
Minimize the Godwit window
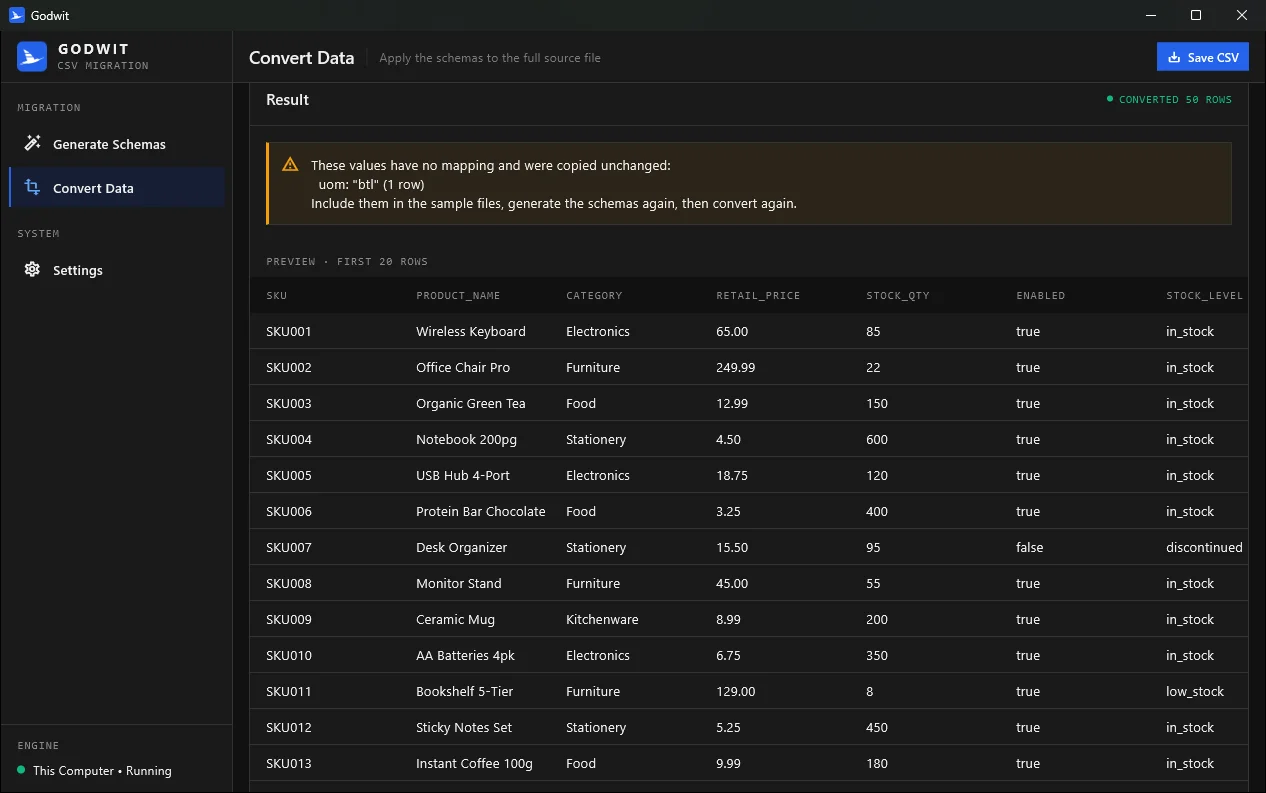point(1150,15)
